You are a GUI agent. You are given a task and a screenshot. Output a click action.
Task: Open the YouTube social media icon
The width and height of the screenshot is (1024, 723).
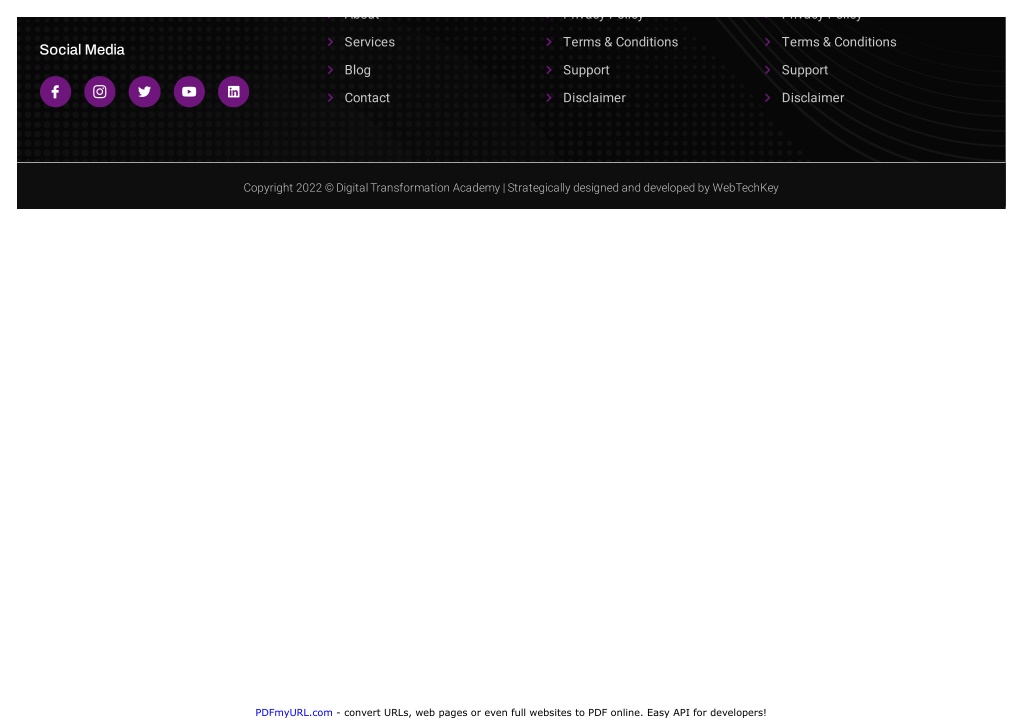coord(189,91)
